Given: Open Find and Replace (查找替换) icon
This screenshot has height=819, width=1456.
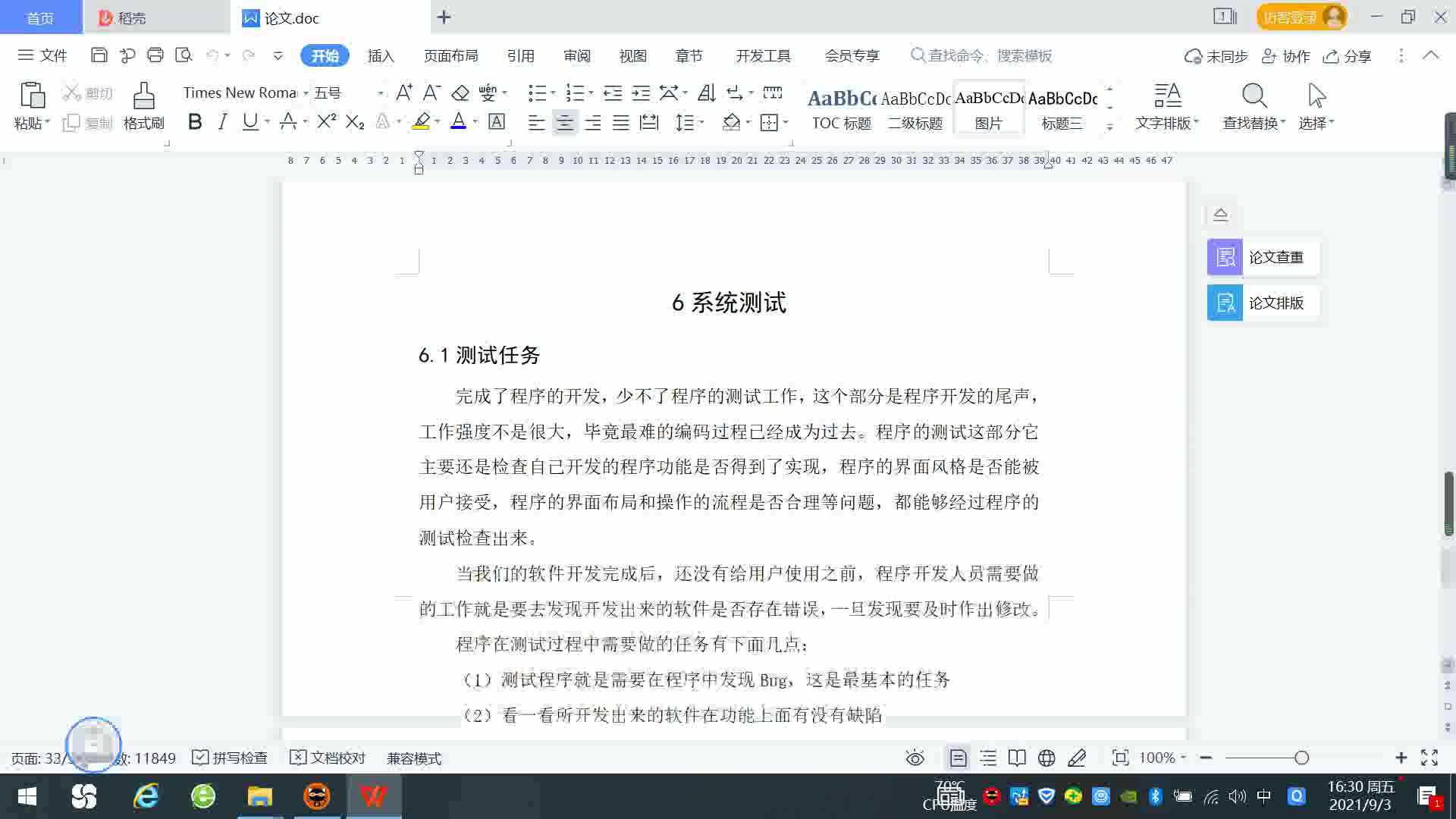Looking at the screenshot, I should pyautogui.click(x=1254, y=97).
